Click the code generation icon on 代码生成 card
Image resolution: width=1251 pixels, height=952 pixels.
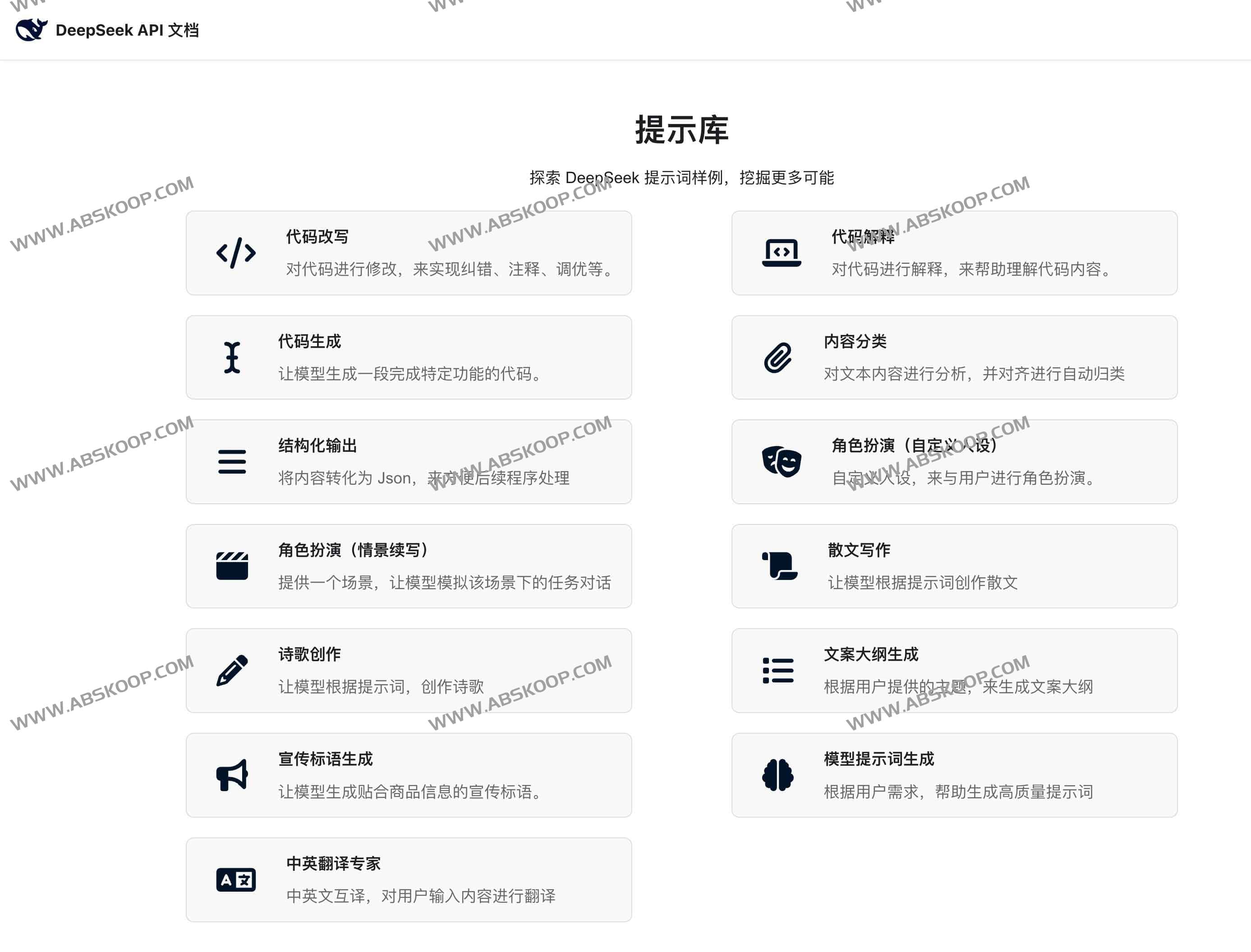pyautogui.click(x=232, y=358)
